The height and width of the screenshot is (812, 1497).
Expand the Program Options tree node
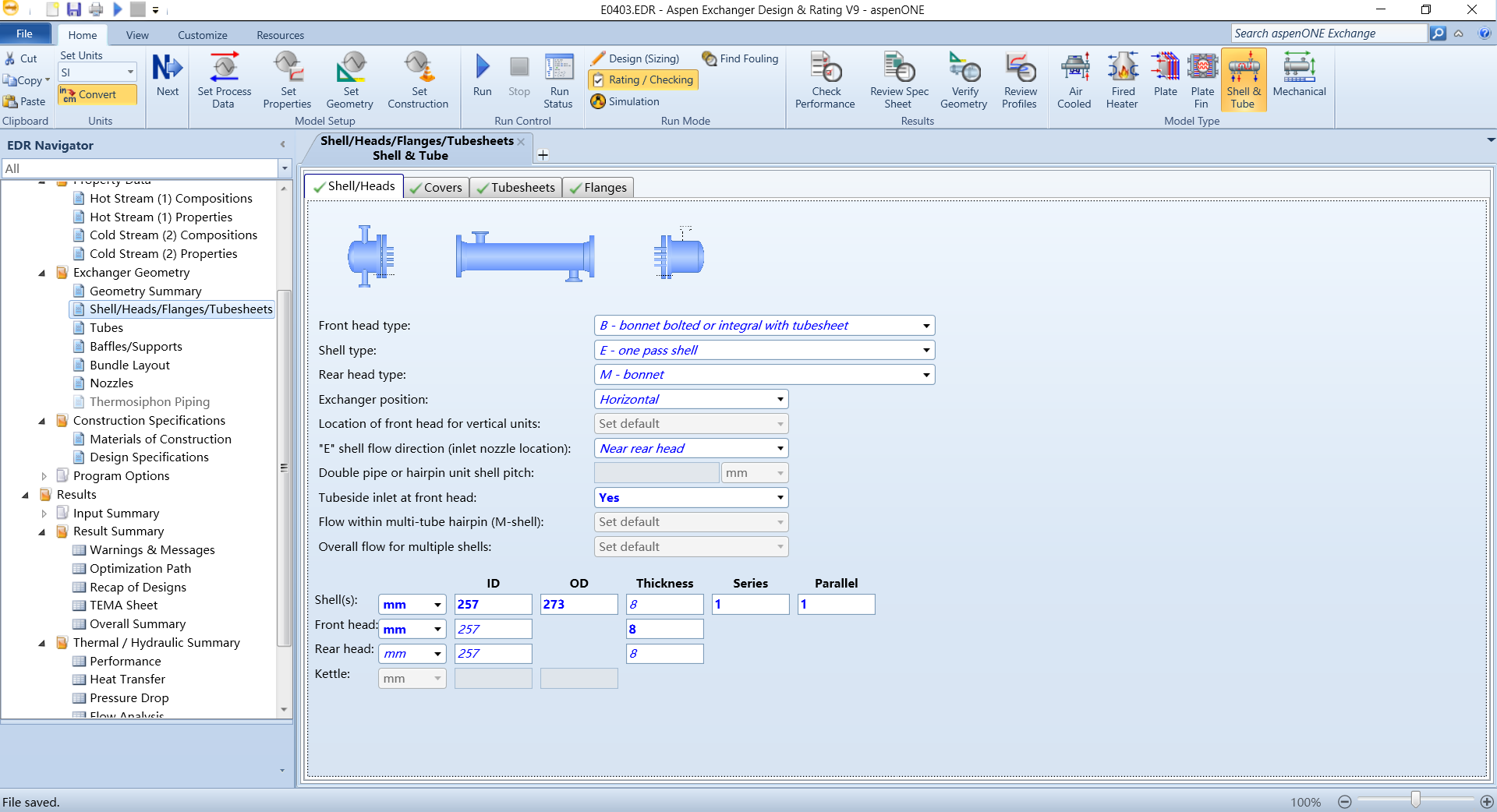tap(44, 476)
